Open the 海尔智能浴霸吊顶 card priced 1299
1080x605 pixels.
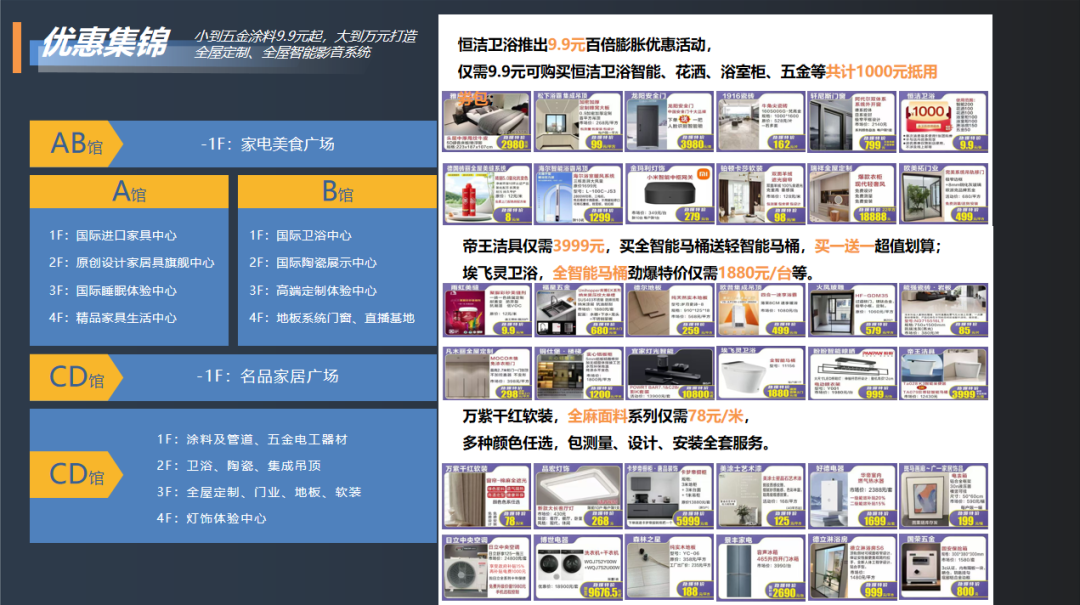click(579, 194)
